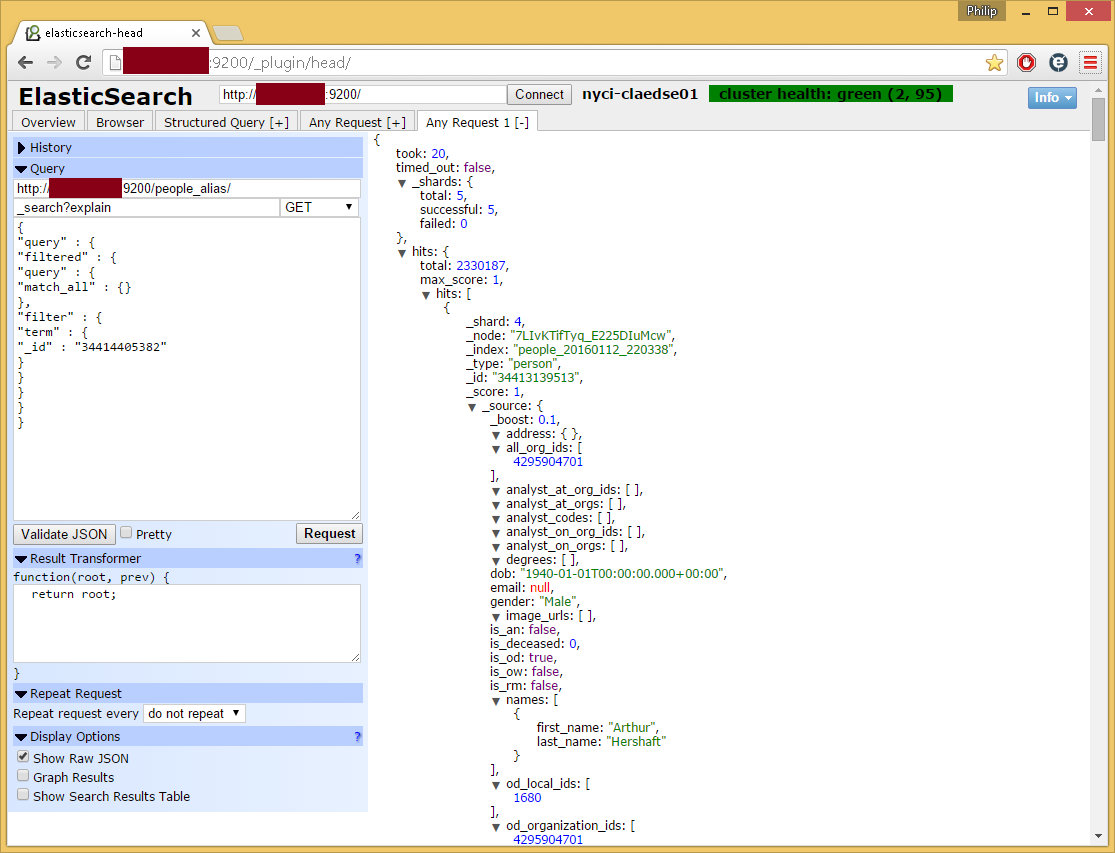Collapse the names array node

click(496, 702)
